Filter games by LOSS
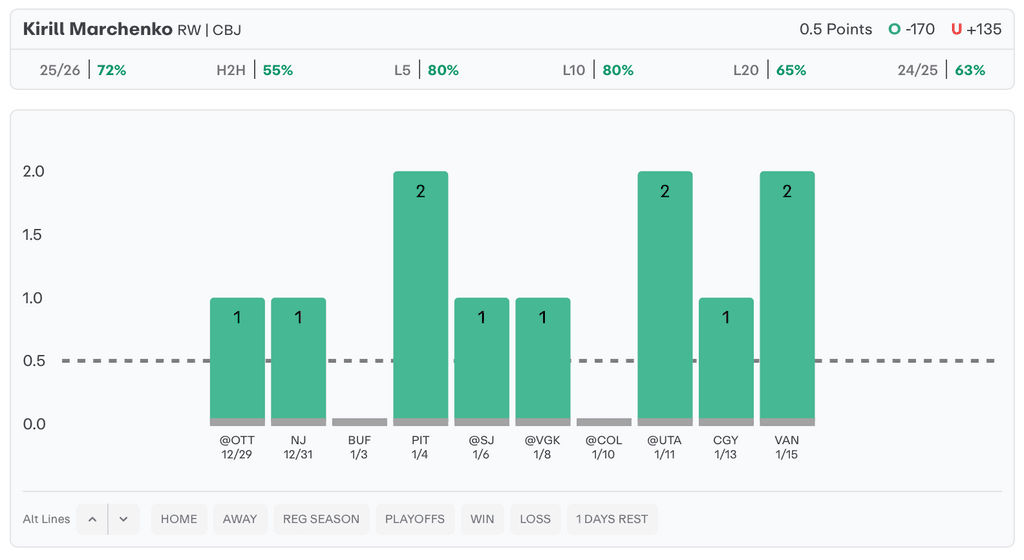 535,519
